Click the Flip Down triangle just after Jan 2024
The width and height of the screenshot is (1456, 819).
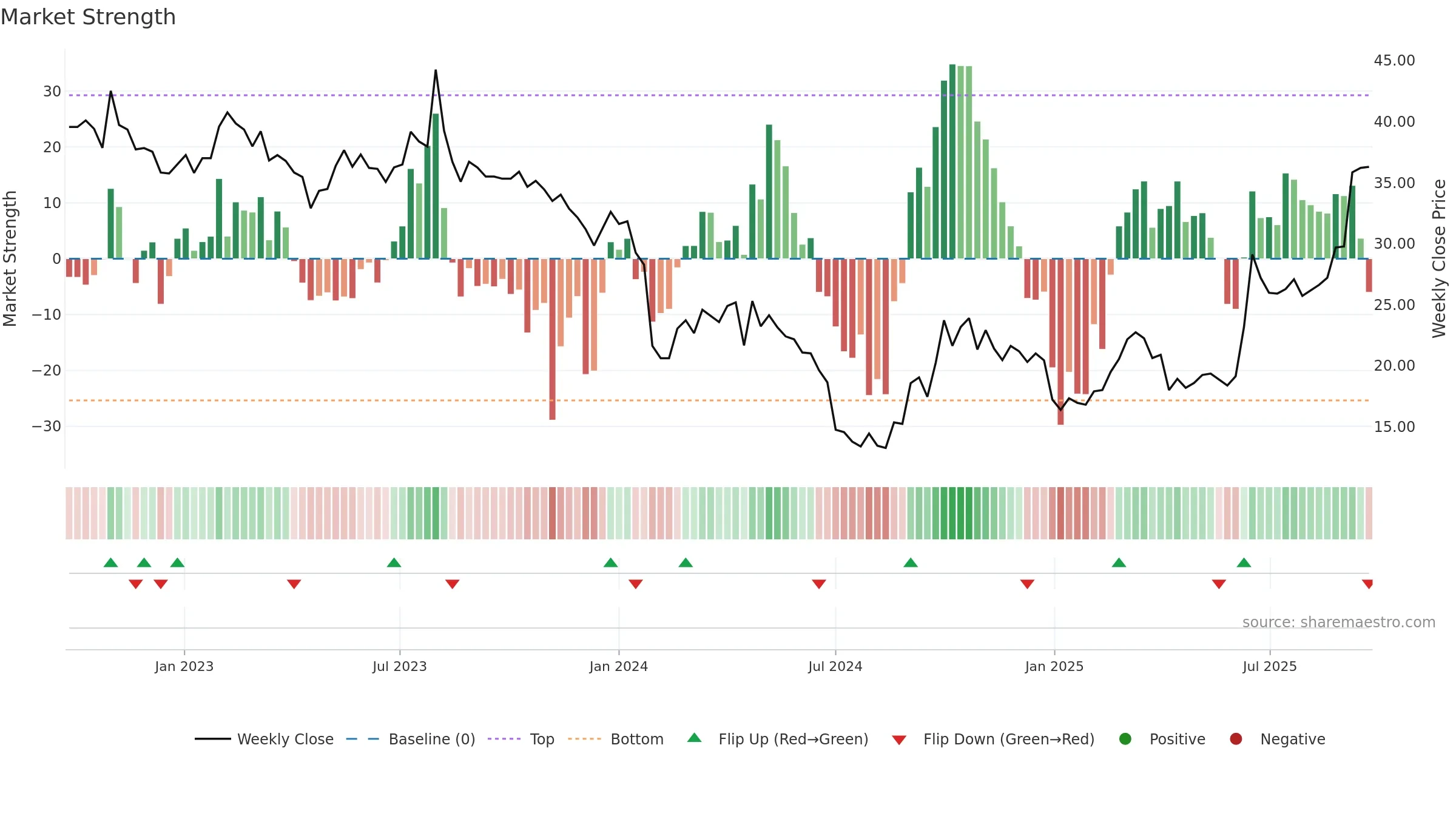click(636, 584)
